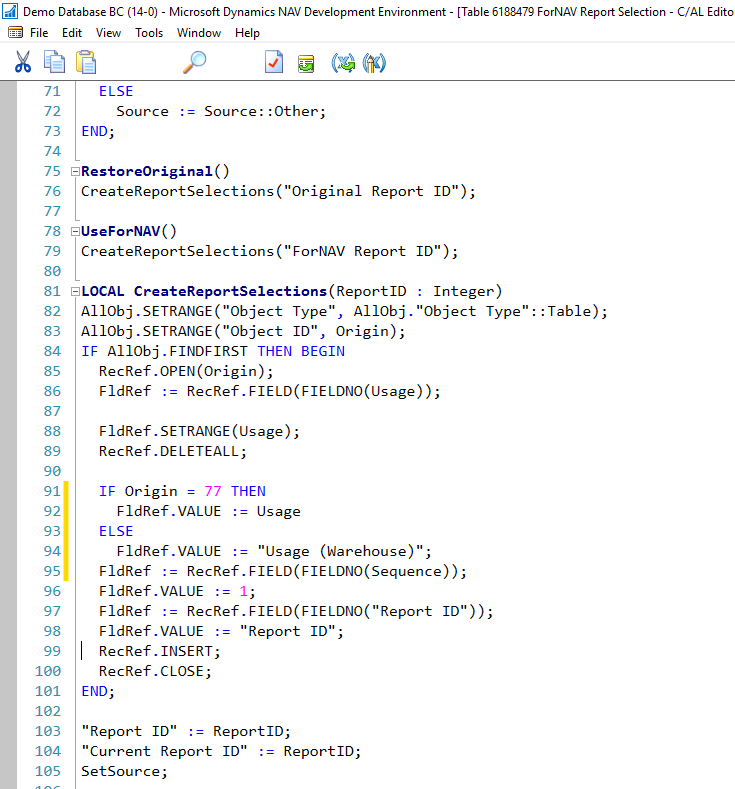Click line number 99
735x789 pixels.
tap(52, 651)
